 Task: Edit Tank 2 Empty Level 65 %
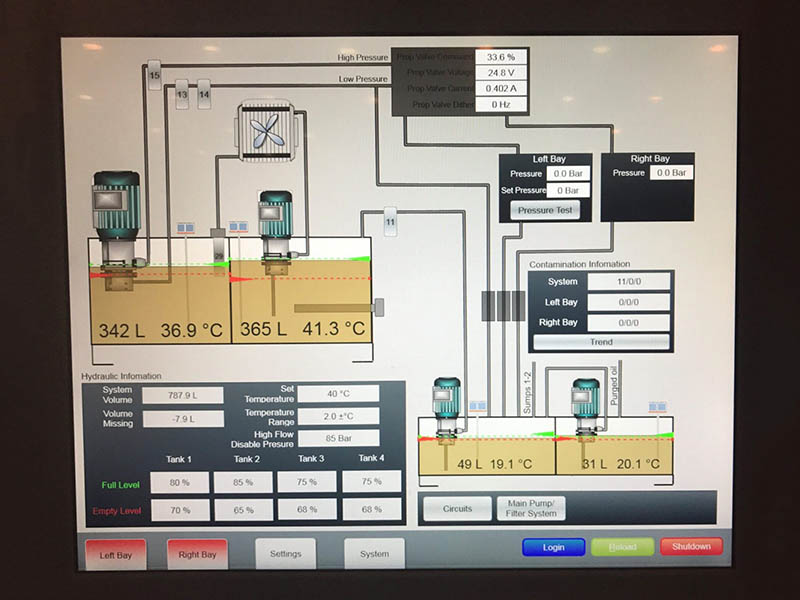pyautogui.click(x=243, y=510)
